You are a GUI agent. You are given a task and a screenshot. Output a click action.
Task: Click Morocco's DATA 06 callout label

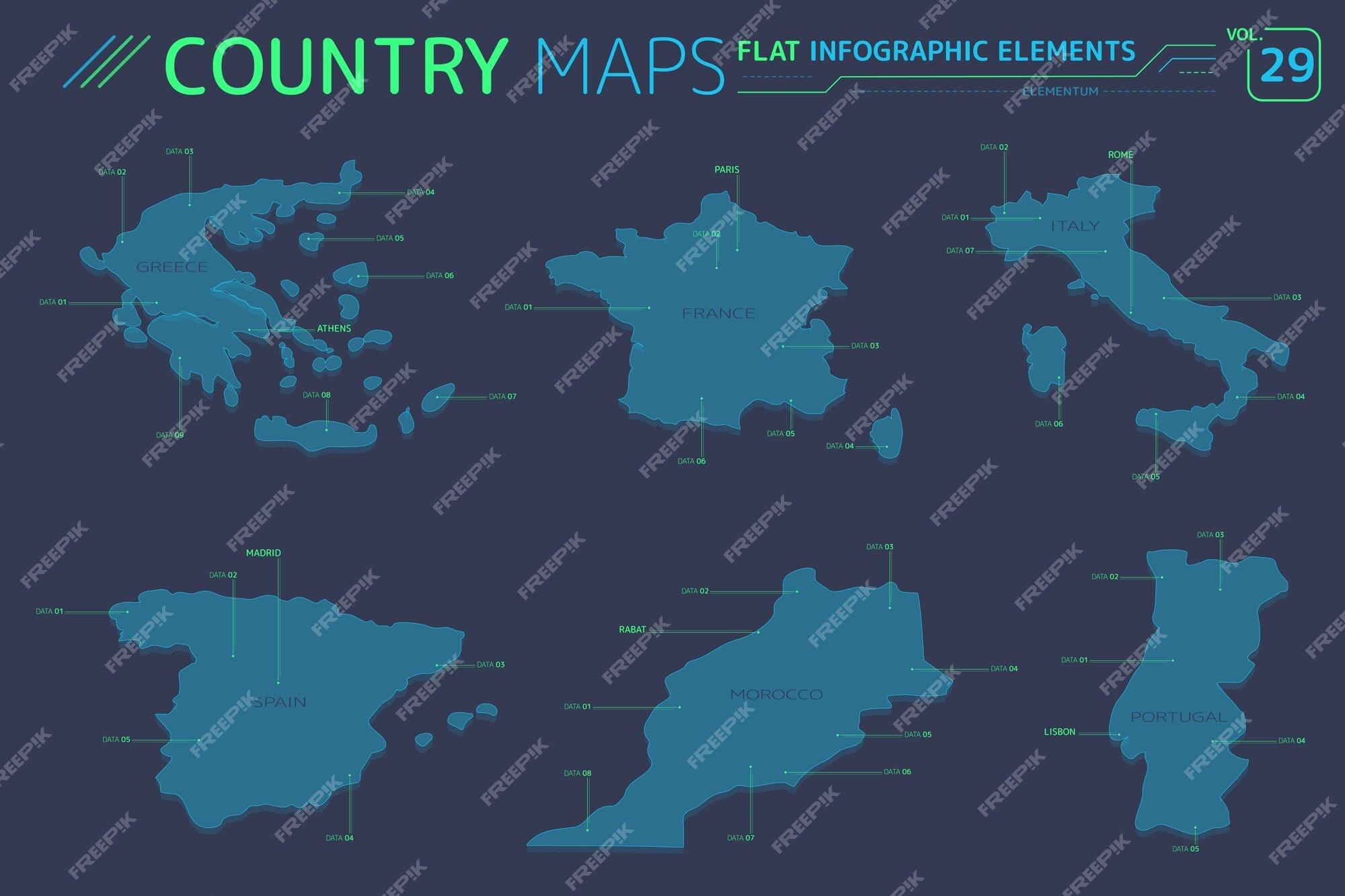click(x=898, y=772)
